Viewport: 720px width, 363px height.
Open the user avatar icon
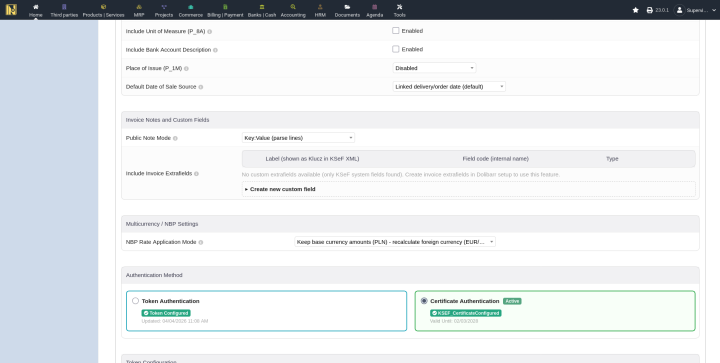(680, 10)
